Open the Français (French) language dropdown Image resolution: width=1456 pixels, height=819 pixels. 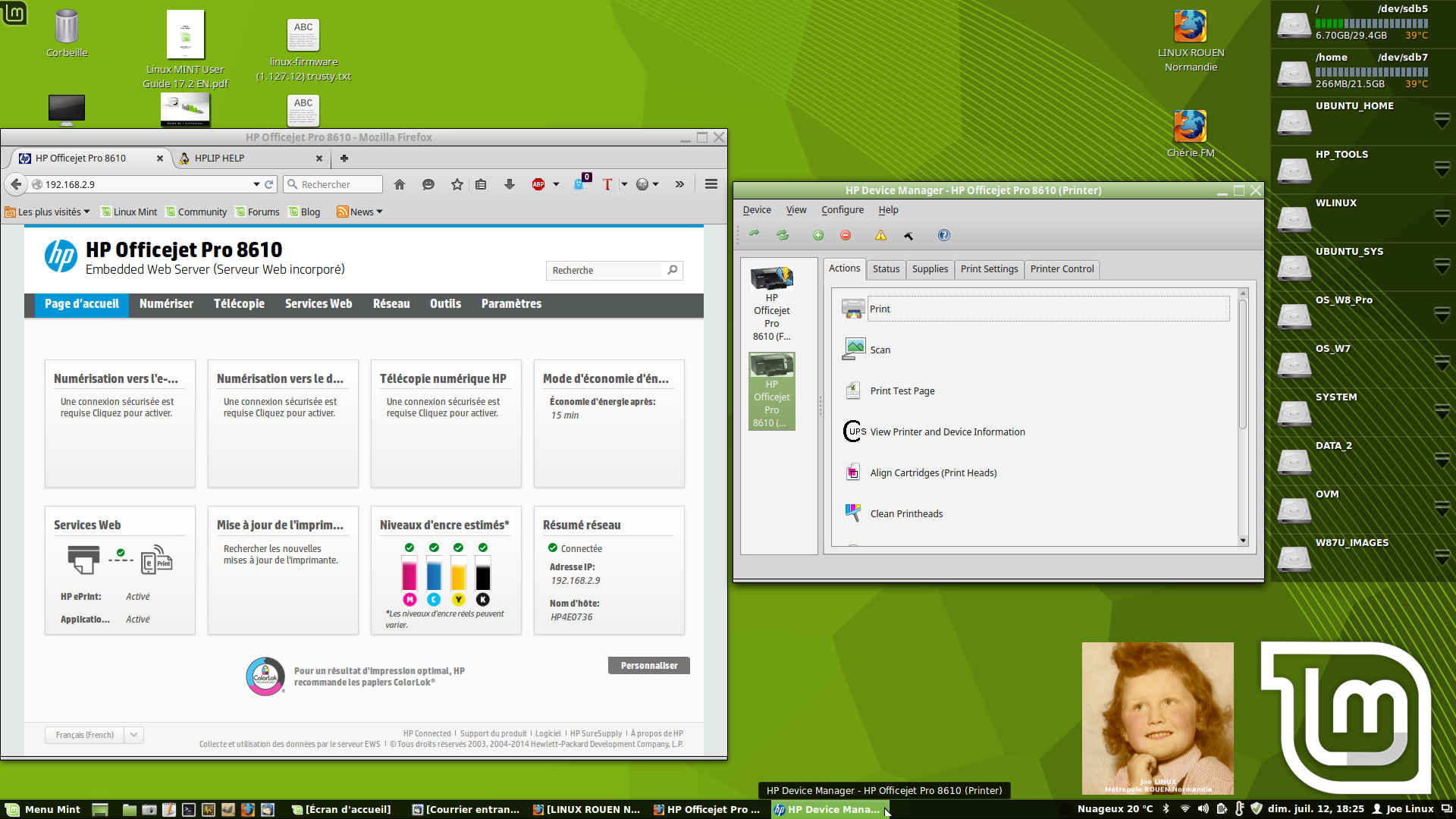coord(94,735)
